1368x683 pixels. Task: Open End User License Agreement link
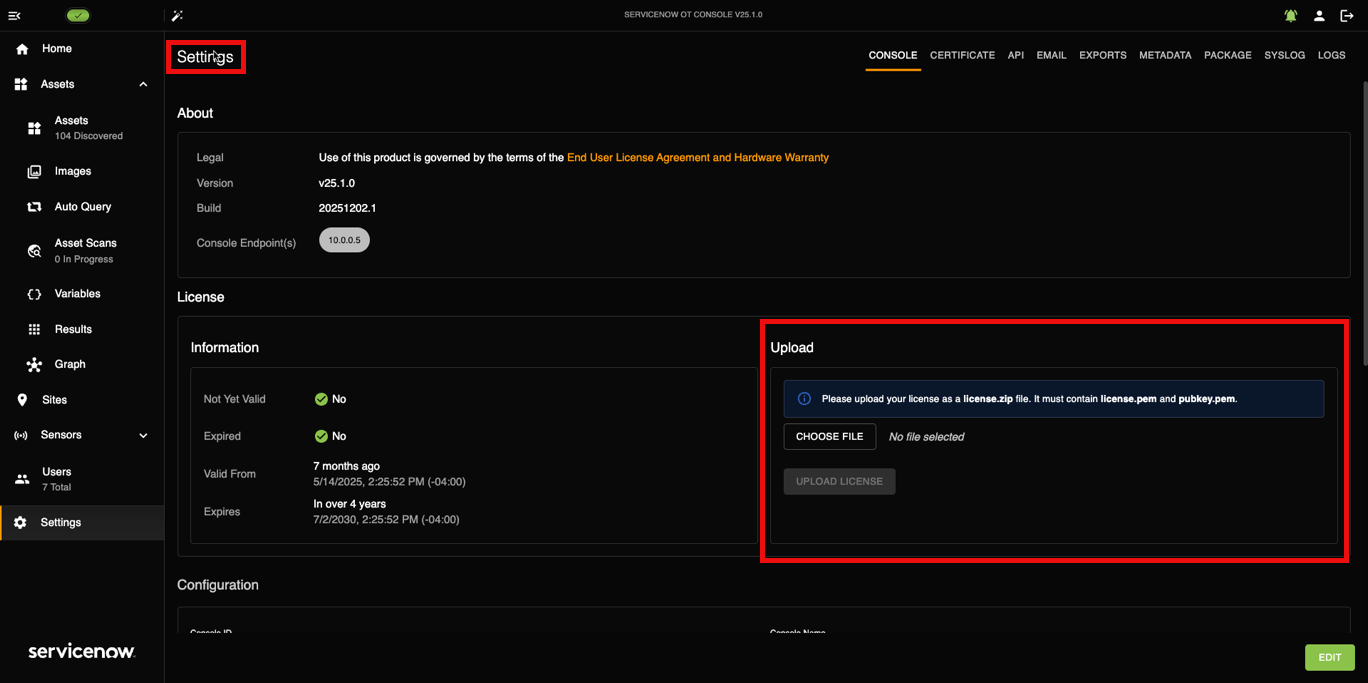tap(698, 158)
